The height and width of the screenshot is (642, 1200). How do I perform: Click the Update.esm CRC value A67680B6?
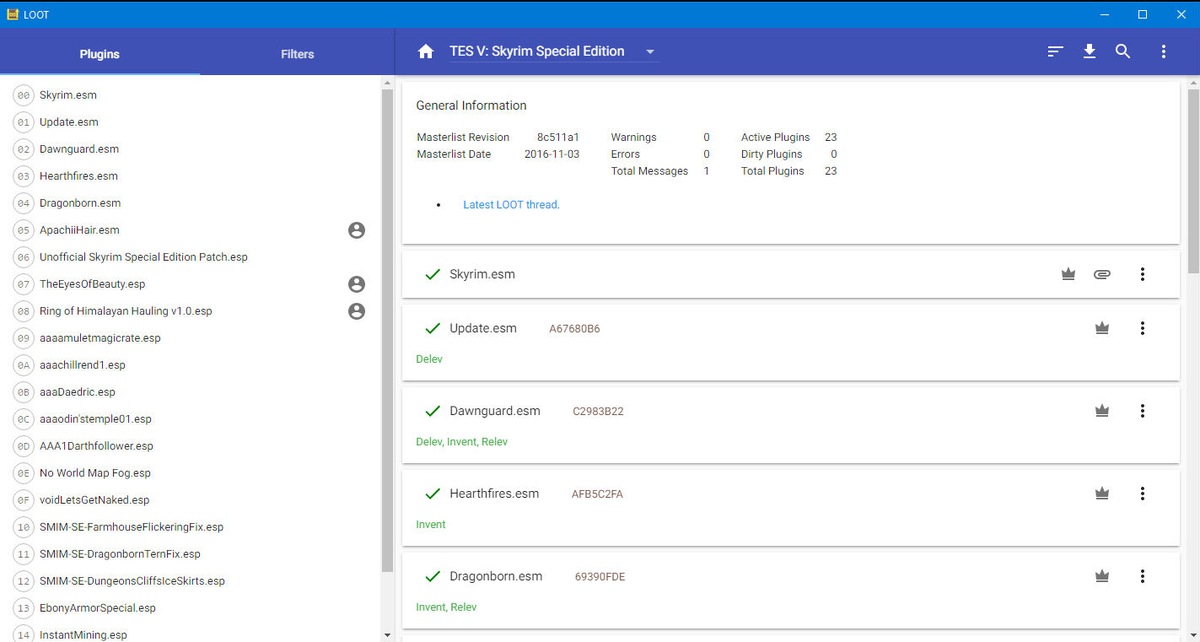pyautogui.click(x=574, y=329)
